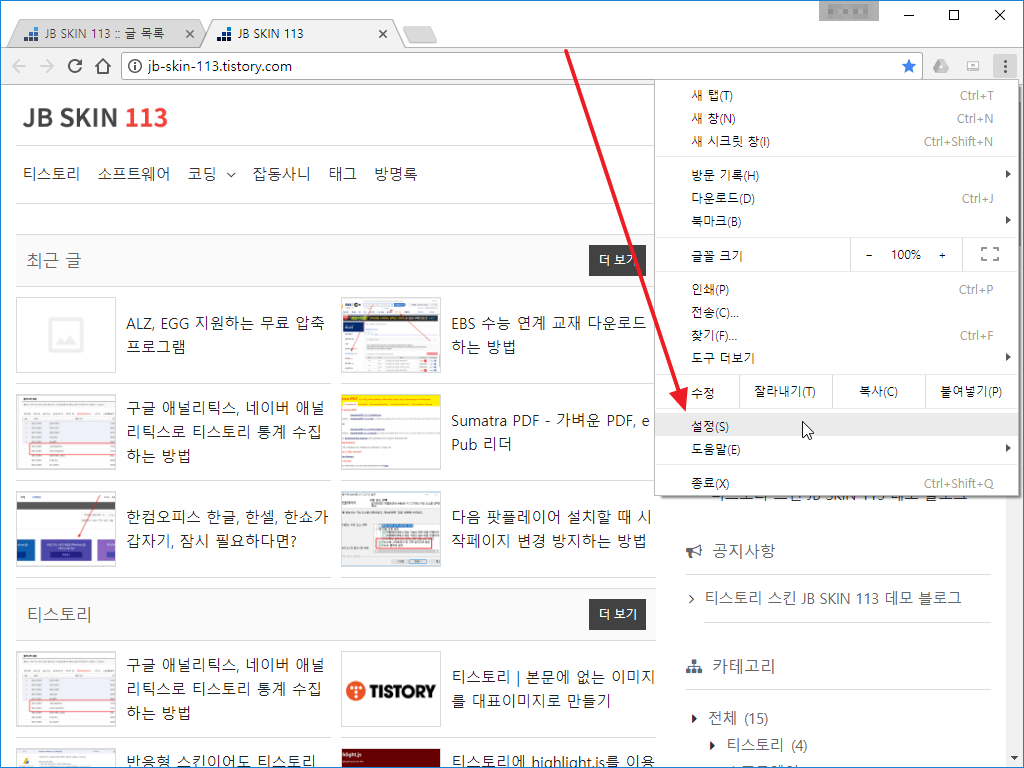Image resolution: width=1024 pixels, height=768 pixels.
Task: Go to the browser home page
Action: 103,66
